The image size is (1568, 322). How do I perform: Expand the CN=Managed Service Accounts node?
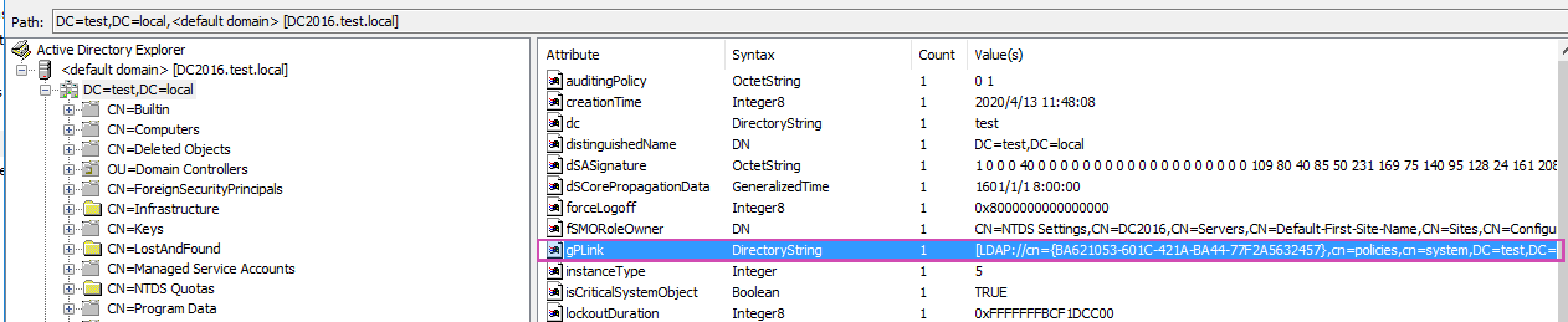(69, 269)
